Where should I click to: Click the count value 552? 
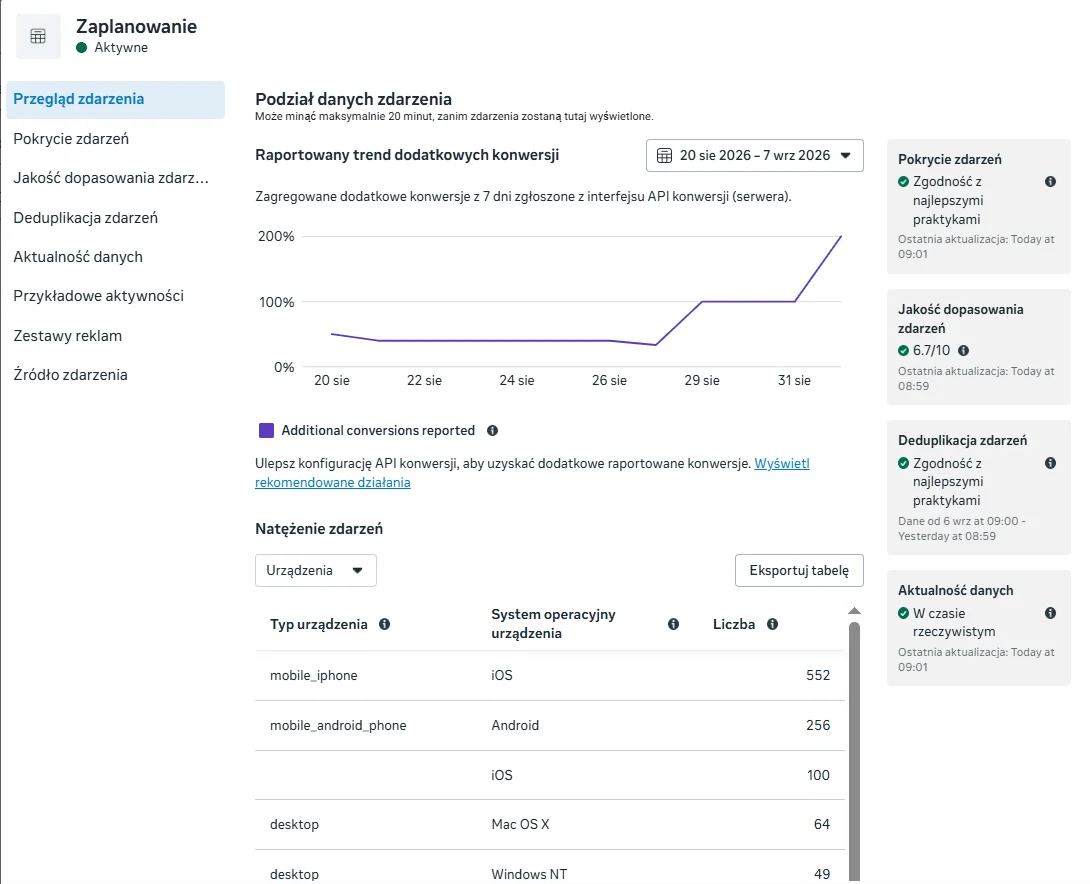[x=818, y=676]
